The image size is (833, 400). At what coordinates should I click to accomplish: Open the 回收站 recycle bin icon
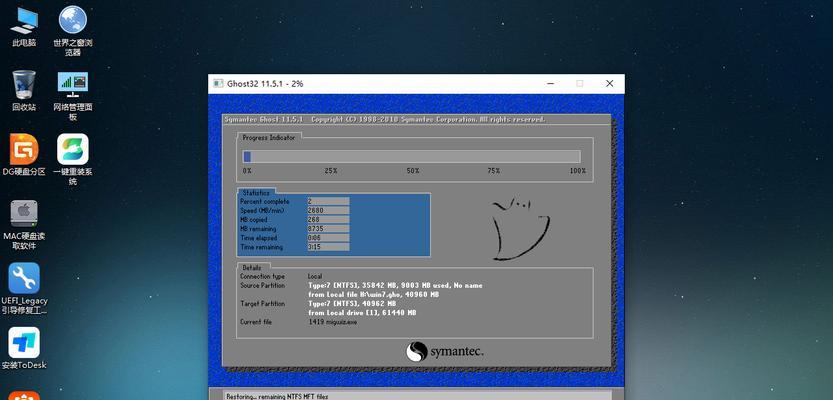click(24, 90)
